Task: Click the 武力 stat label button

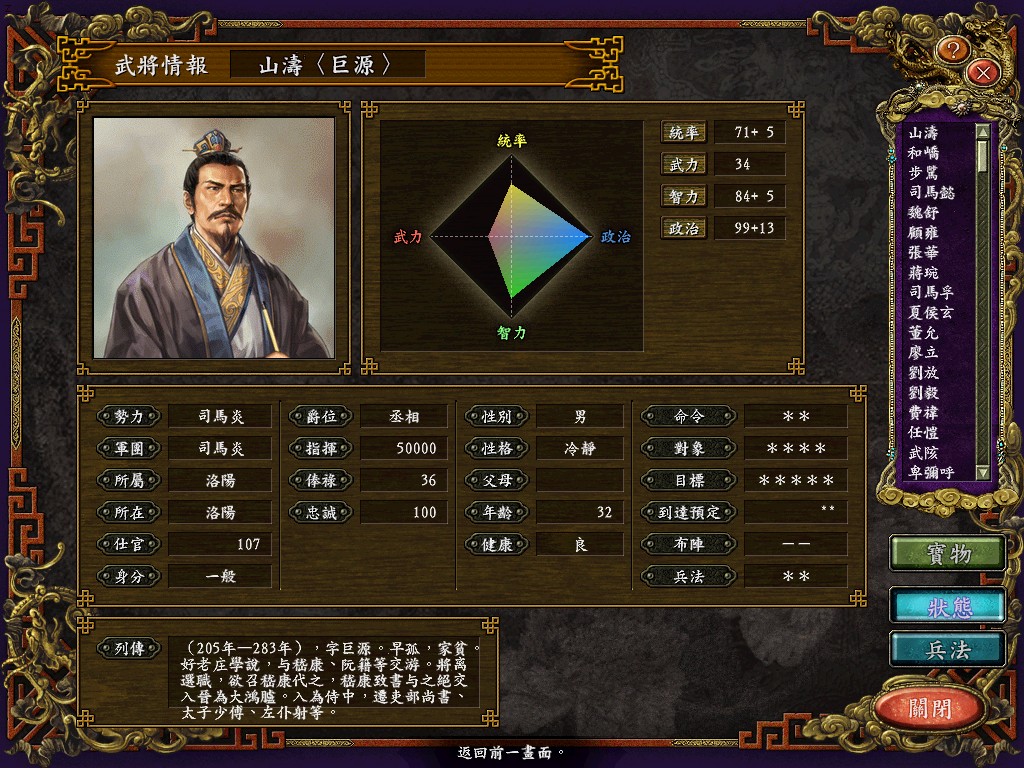Action: (x=683, y=165)
